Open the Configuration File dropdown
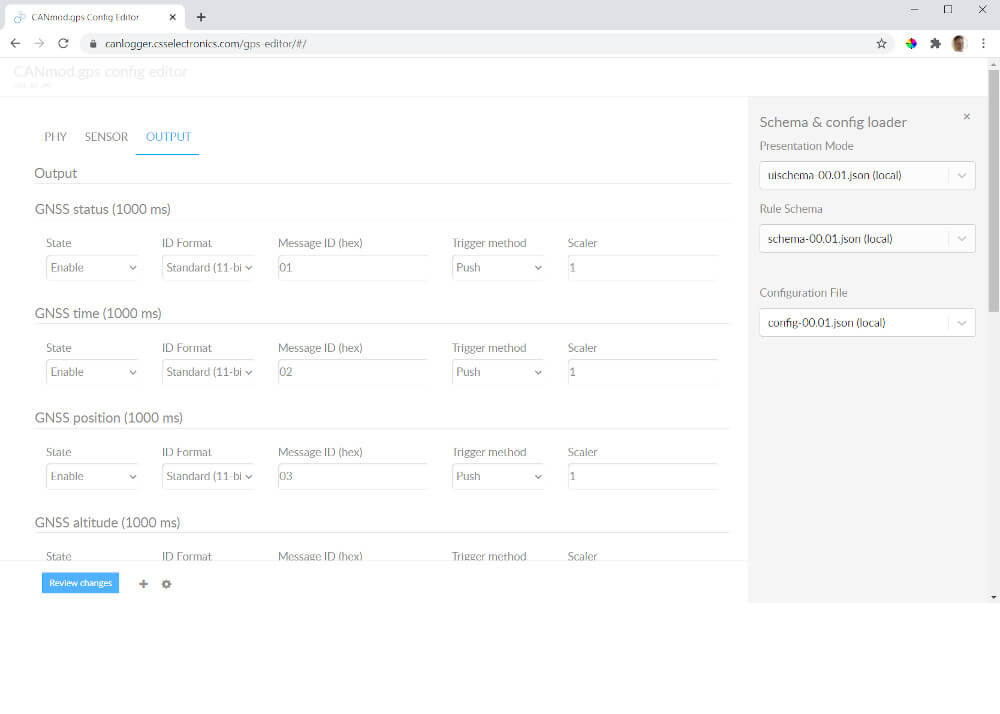This screenshot has height=714, width=1000. pos(866,323)
